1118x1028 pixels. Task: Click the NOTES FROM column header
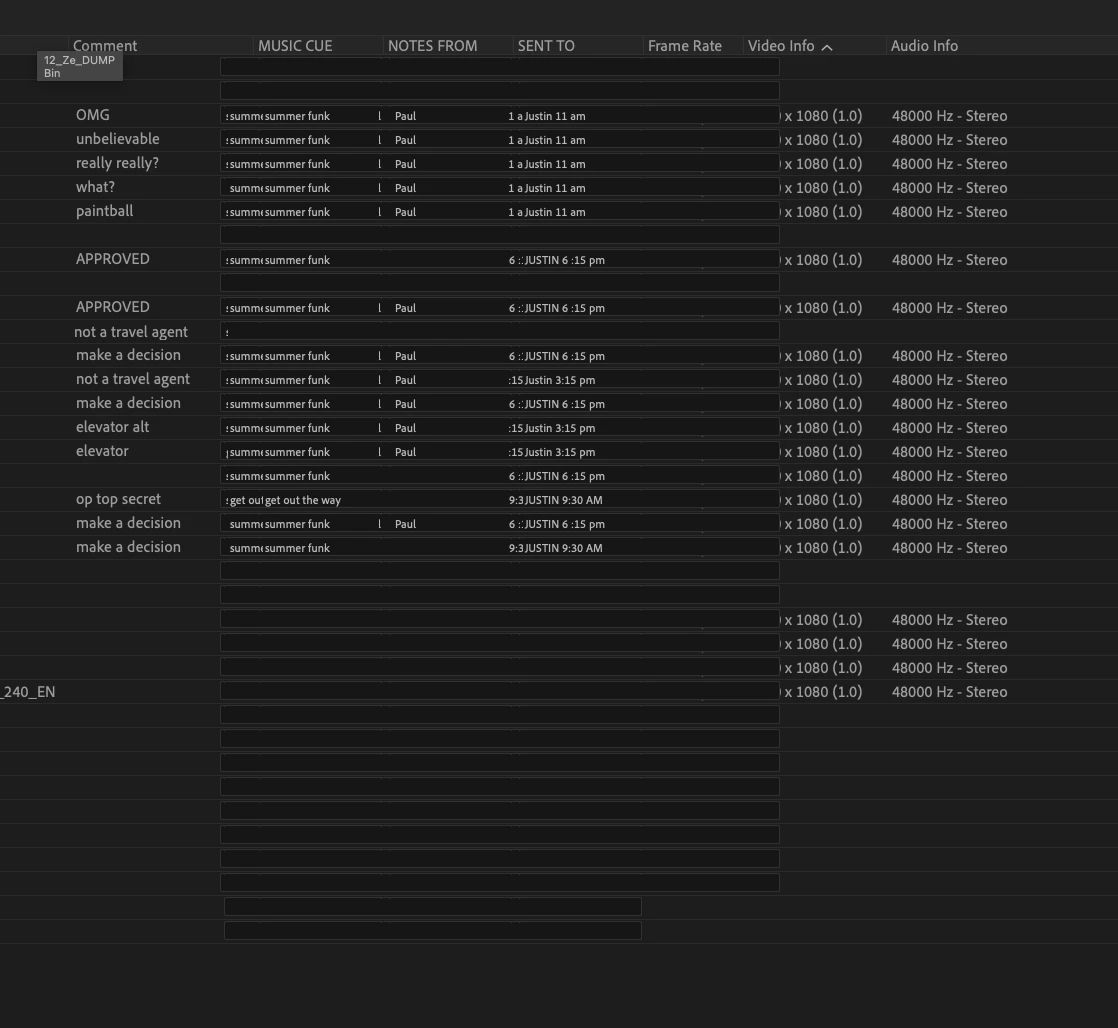tap(433, 46)
